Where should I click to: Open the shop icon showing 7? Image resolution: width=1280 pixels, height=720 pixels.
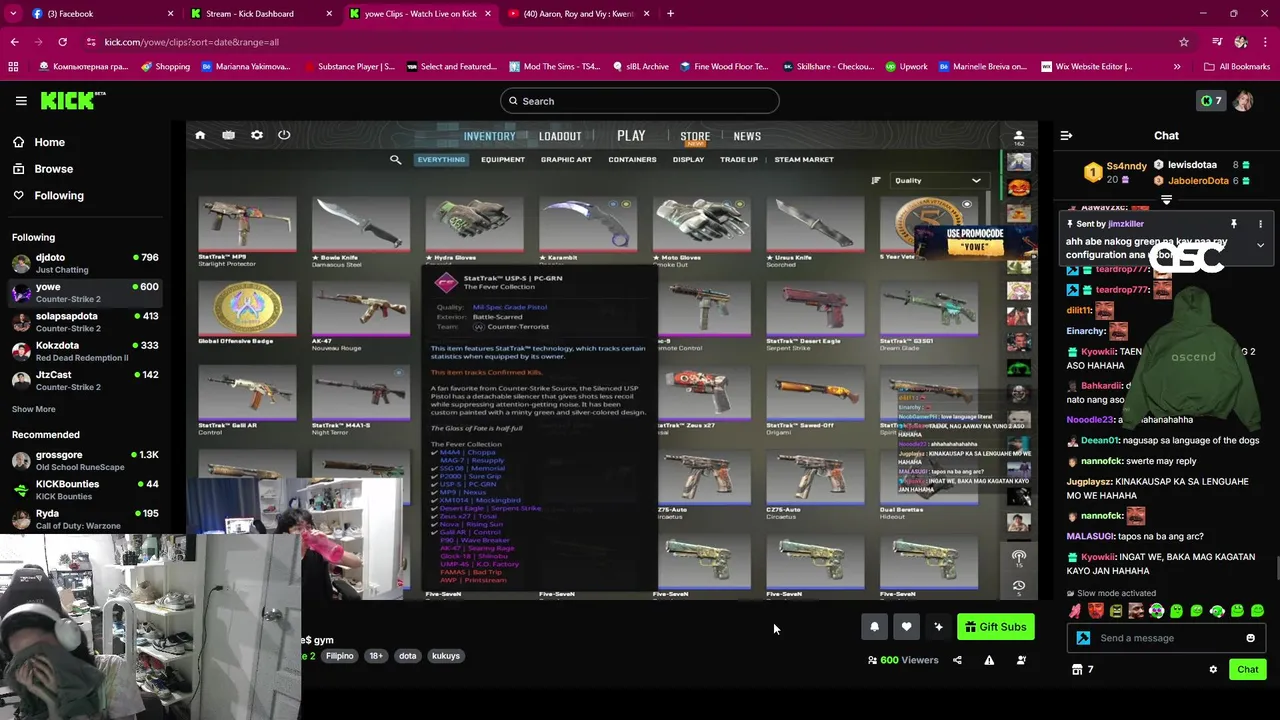[1083, 670]
